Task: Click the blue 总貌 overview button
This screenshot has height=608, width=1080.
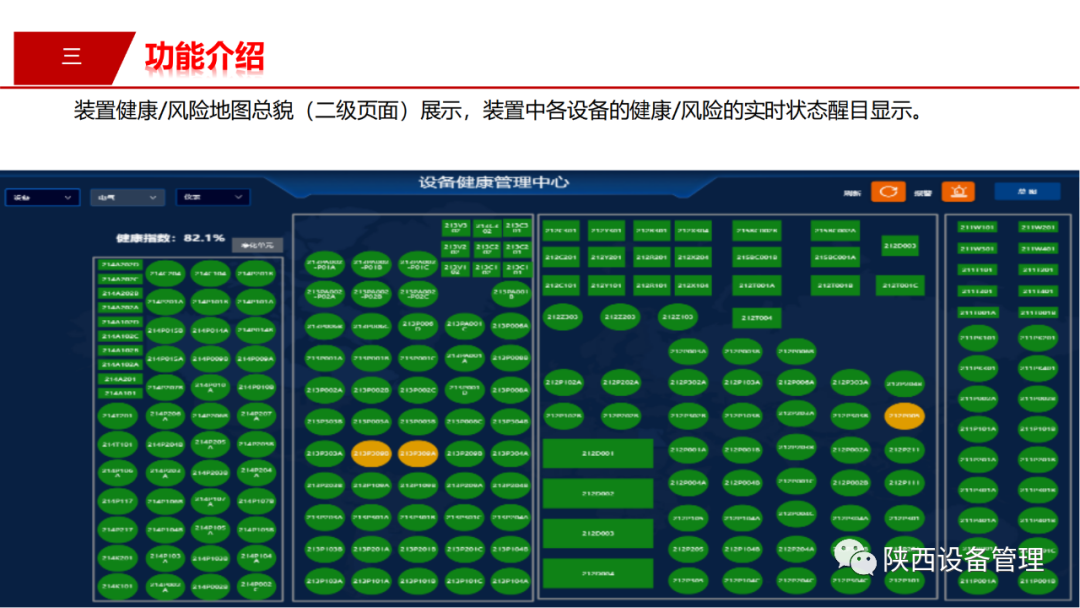Action: point(1027,191)
